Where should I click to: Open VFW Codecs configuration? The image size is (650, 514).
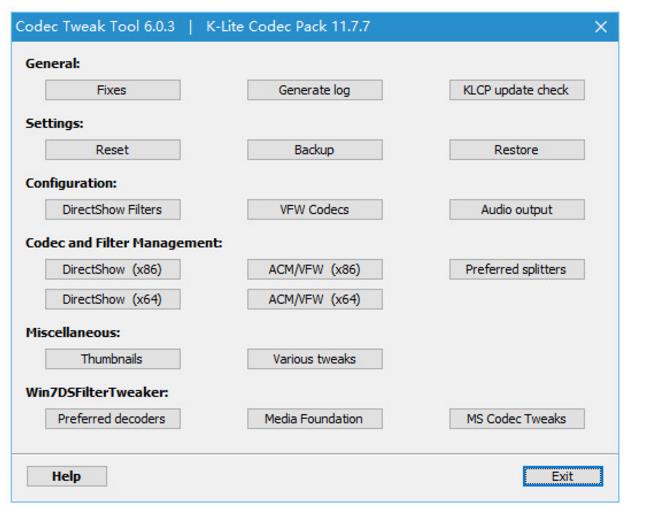314,210
